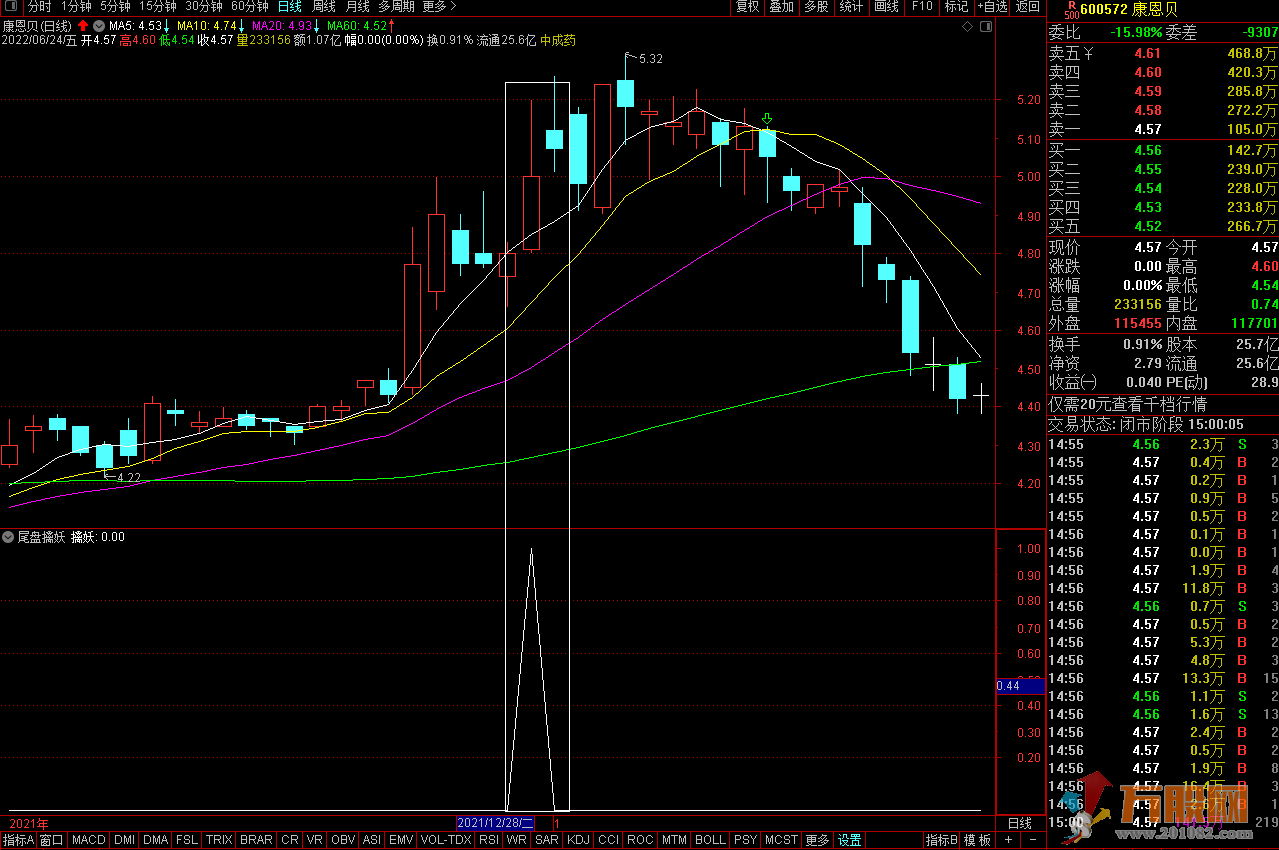Click the 多股 multi-stock button
The image size is (1279, 850).
[x=816, y=7]
